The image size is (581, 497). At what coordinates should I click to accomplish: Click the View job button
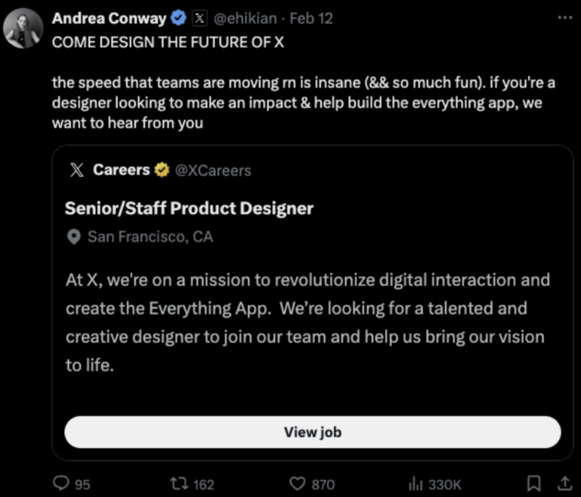pyautogui.click(x=312, y=432)
